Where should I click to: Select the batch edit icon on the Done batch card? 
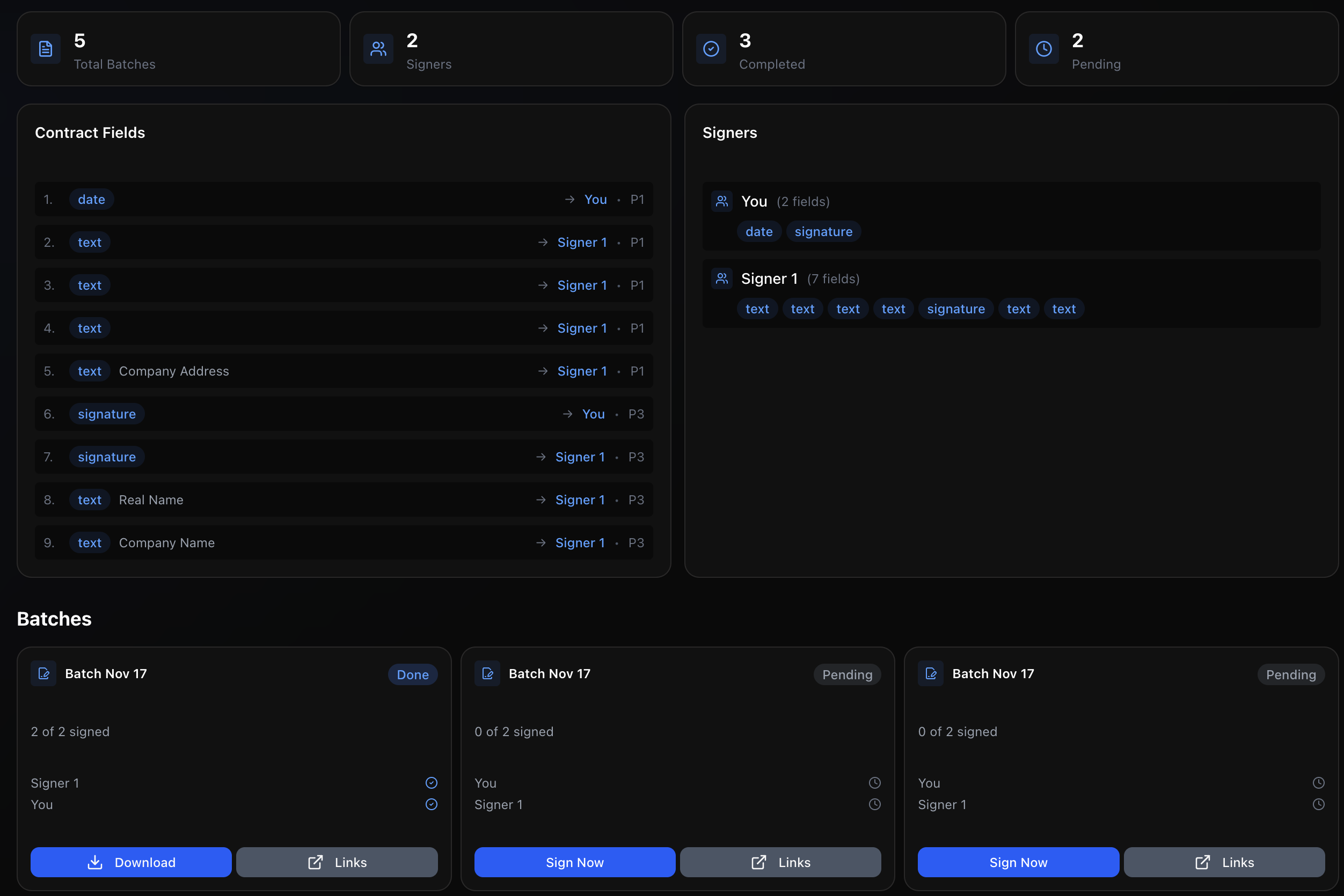click(44, 674)
